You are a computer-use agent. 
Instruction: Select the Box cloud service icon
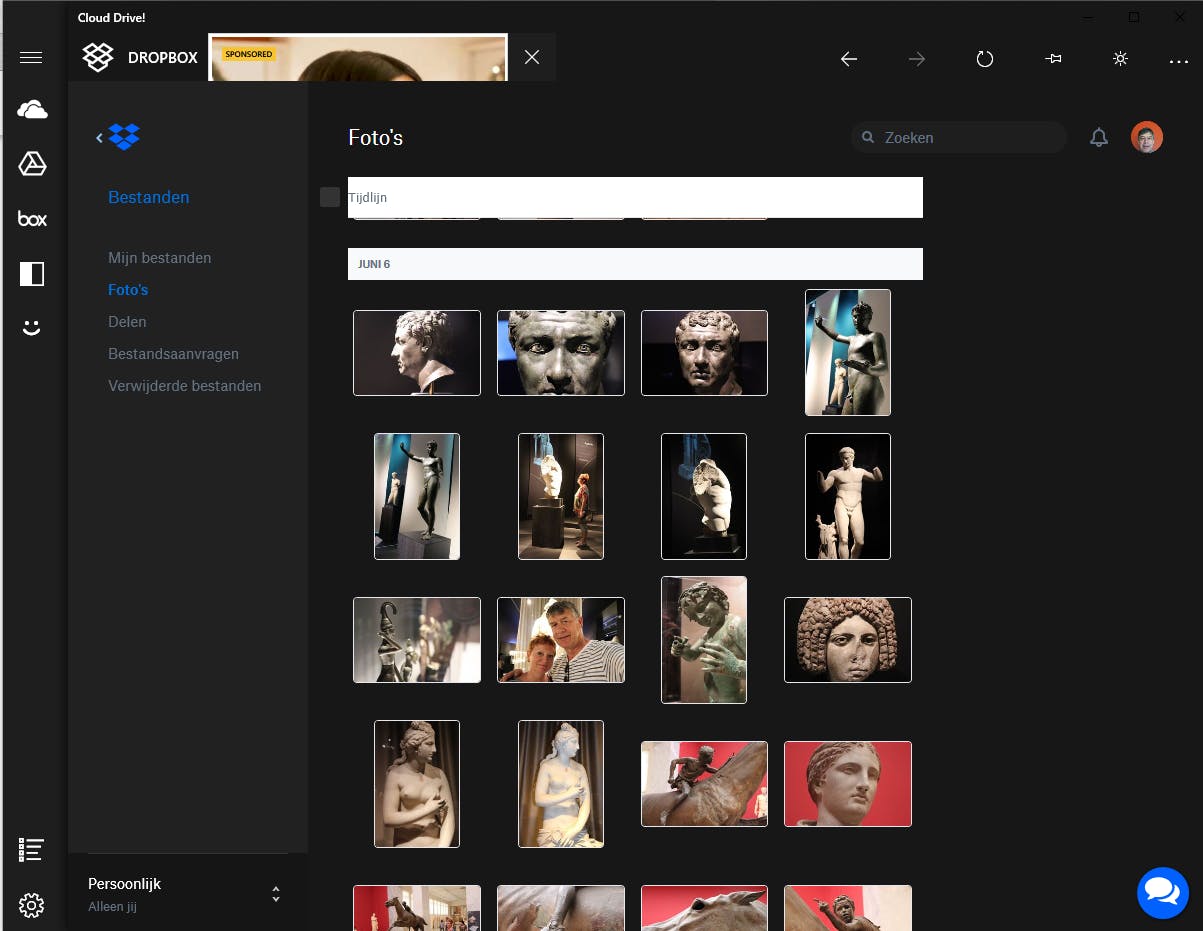[x=32, y=219]
